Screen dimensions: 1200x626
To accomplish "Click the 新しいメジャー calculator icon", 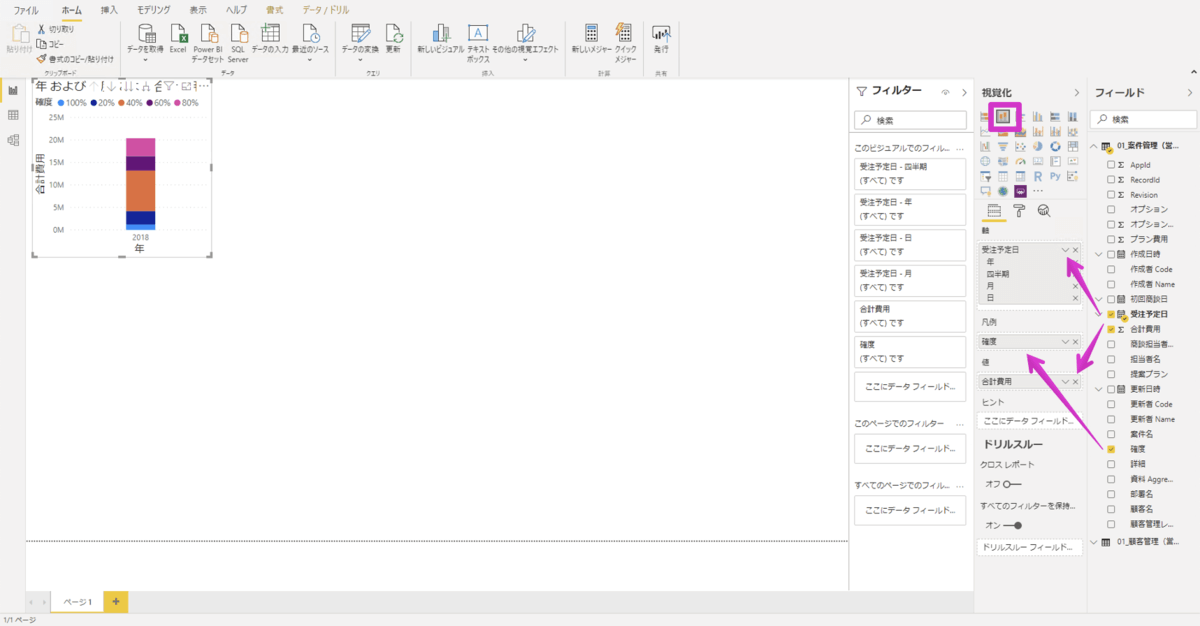I will point(591,38).
